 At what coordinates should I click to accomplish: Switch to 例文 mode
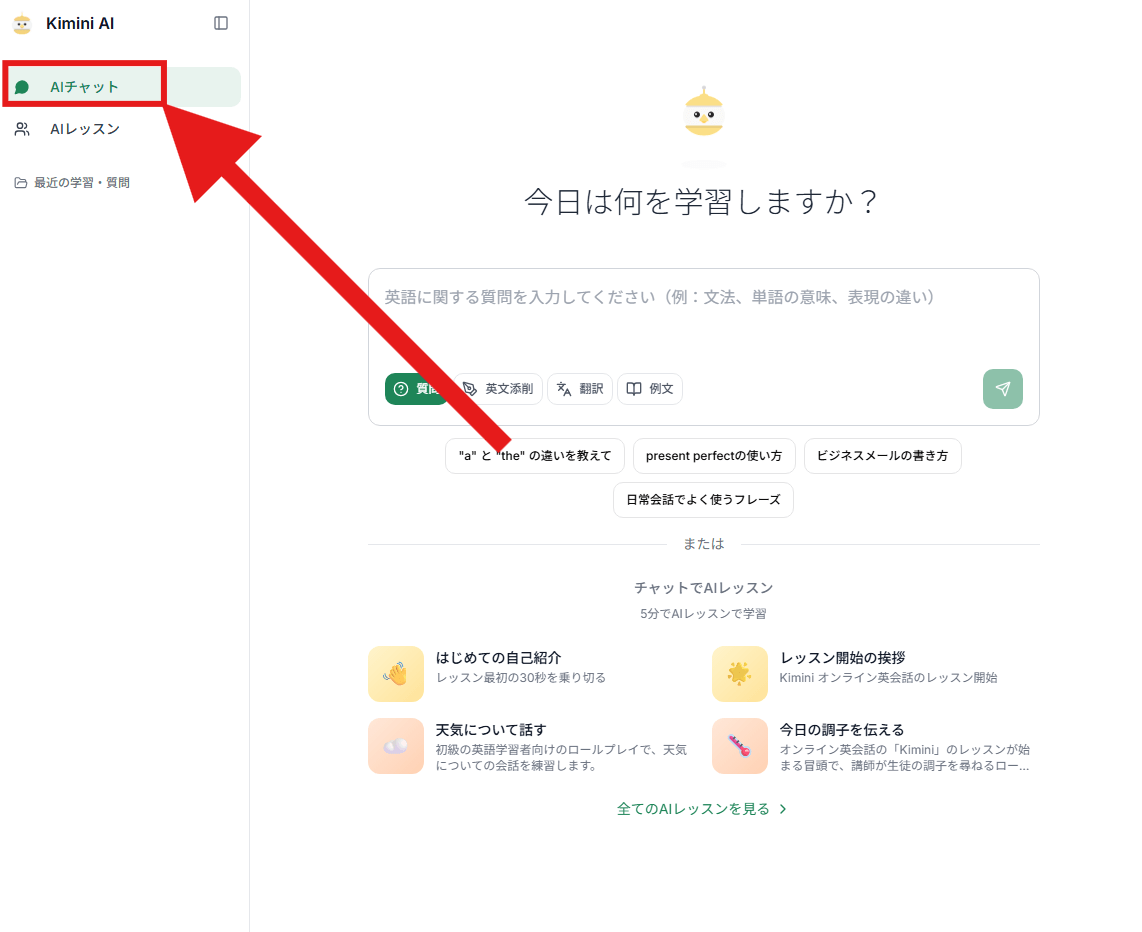coord(650,389)
